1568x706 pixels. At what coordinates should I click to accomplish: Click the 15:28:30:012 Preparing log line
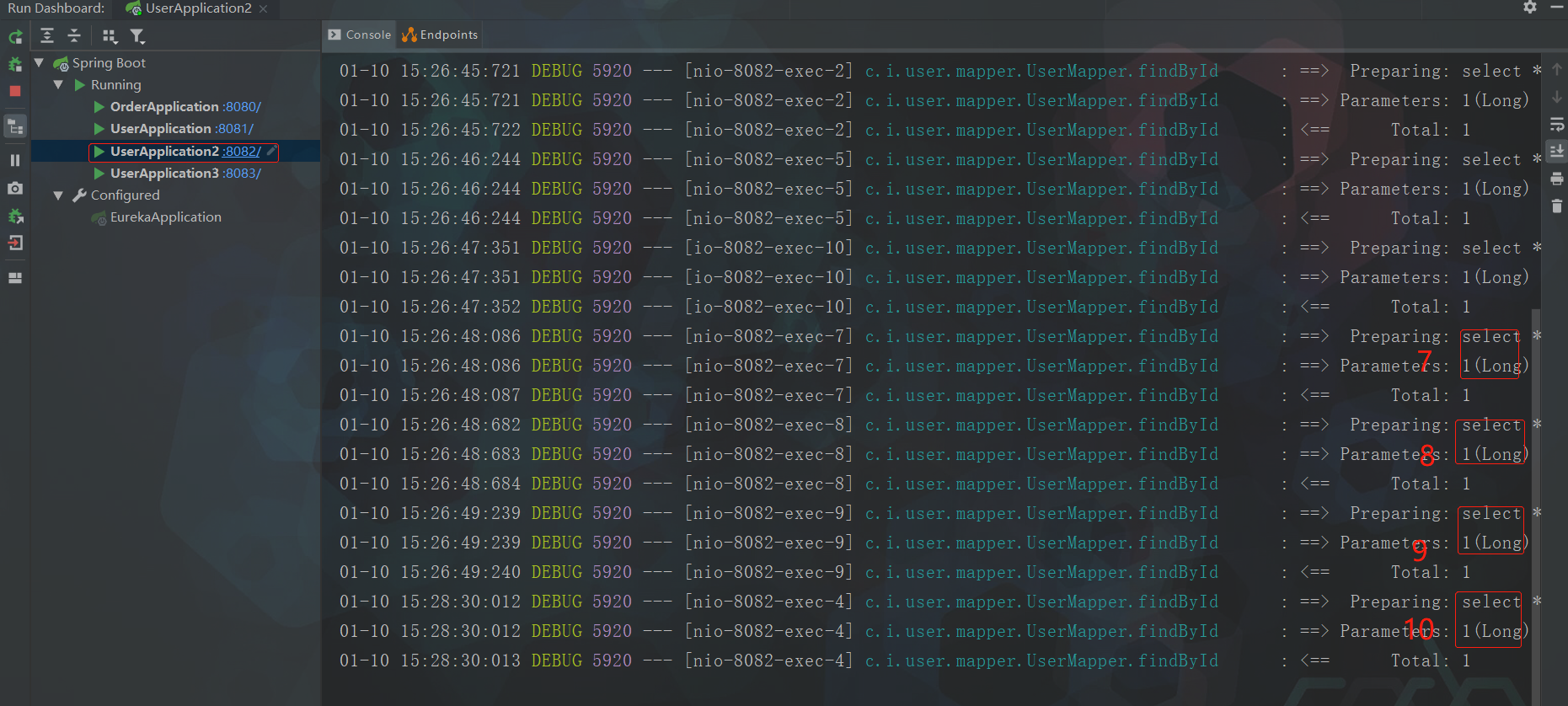click(940, 602)
